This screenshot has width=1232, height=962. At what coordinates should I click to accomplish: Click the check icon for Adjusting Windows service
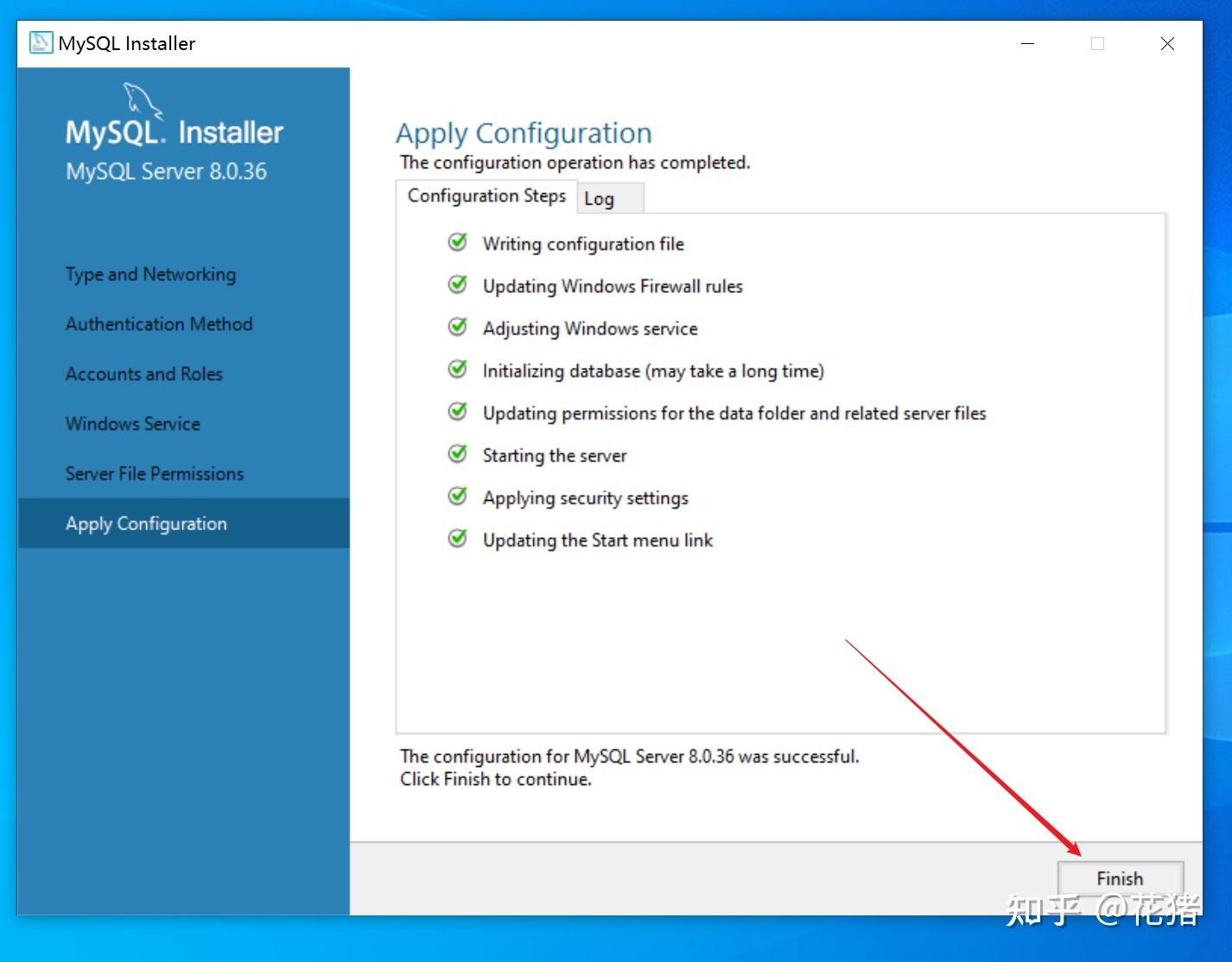coord(458,326)
